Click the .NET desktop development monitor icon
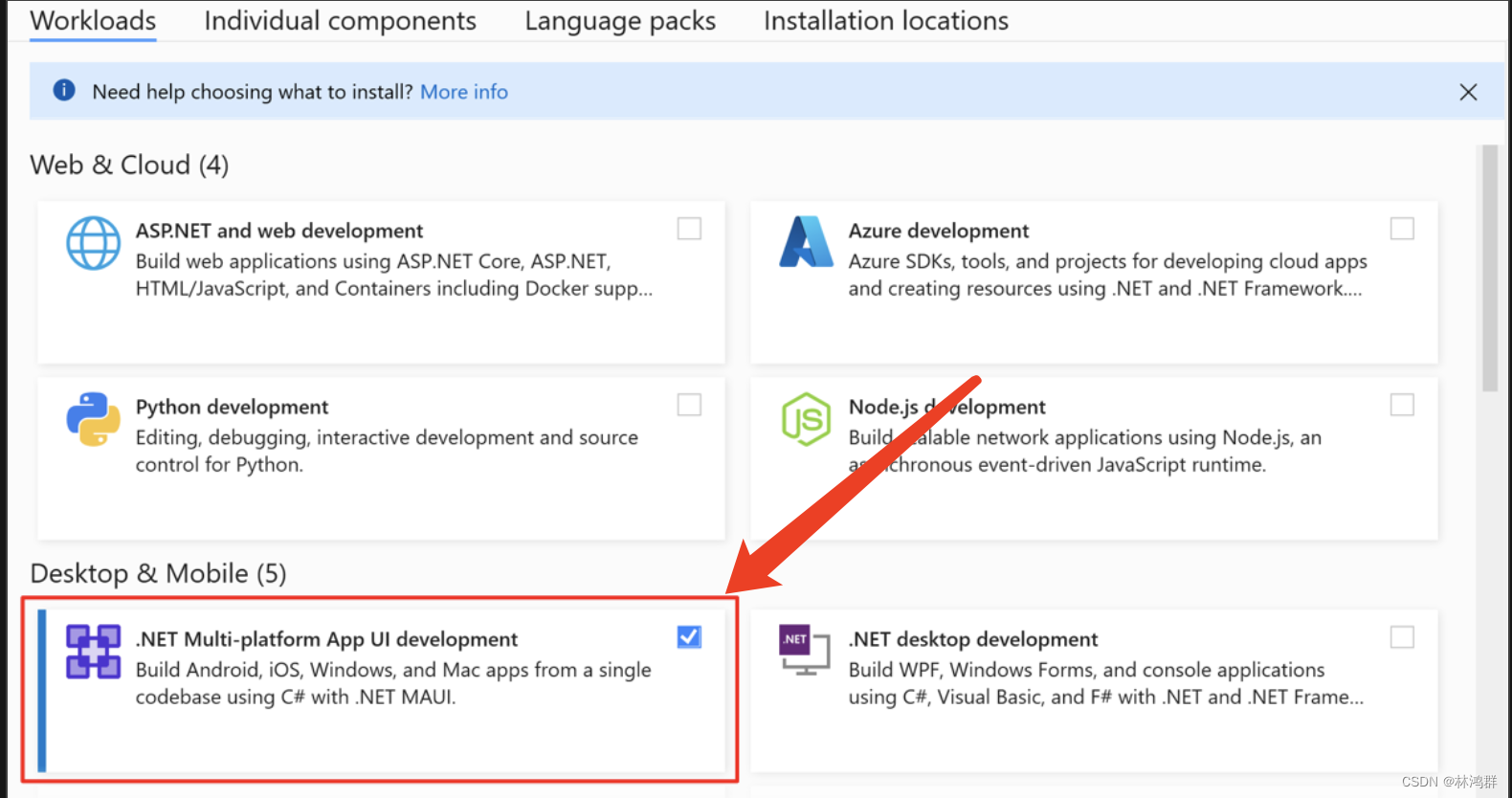 point(805,651)
